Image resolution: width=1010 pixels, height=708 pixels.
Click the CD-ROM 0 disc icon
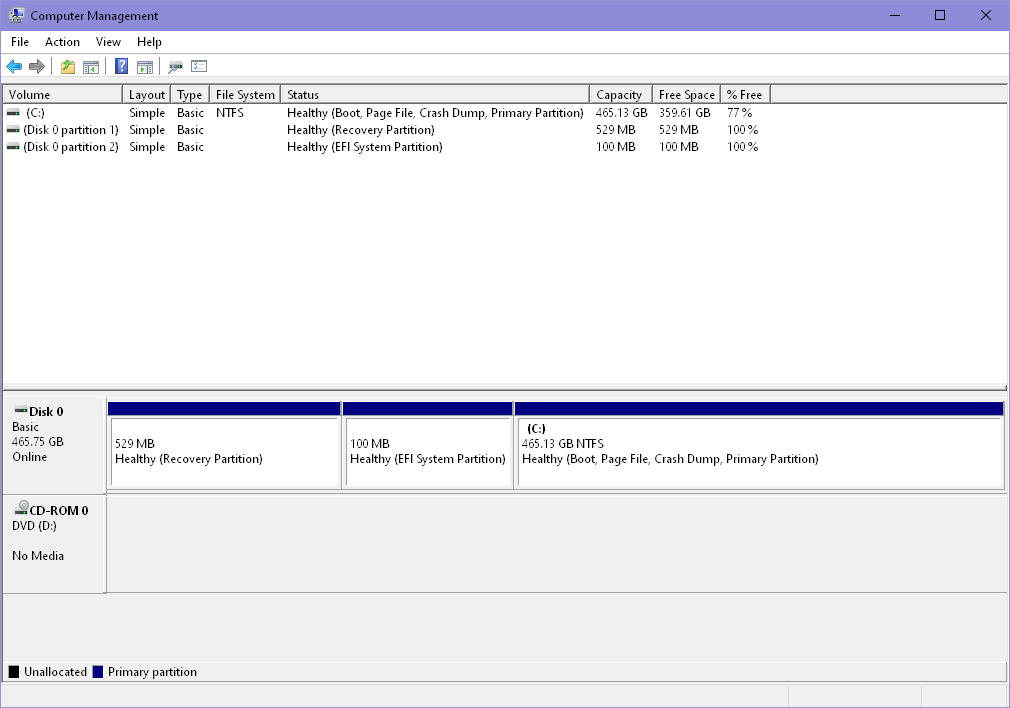pos(21,508)
